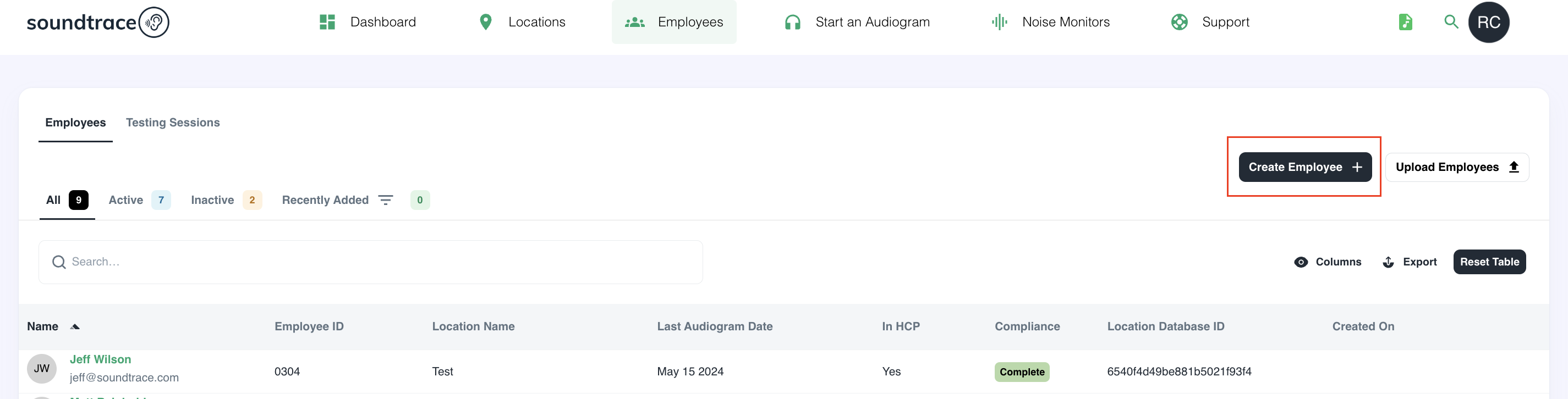
Task: Open Support menu item
Action: tap(1210, 23)
